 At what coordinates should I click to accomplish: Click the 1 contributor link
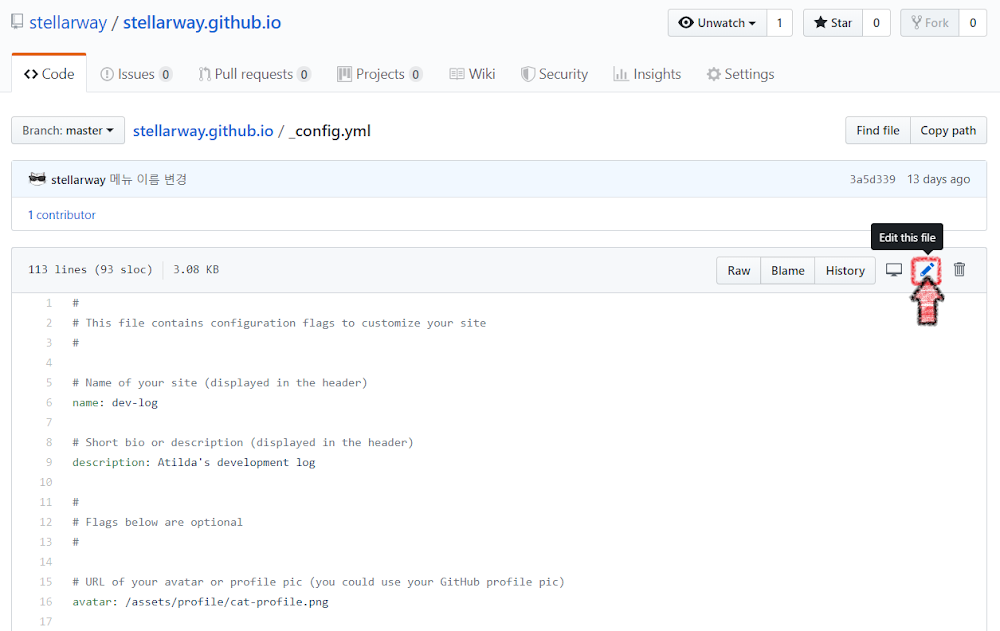click(62, 215)
